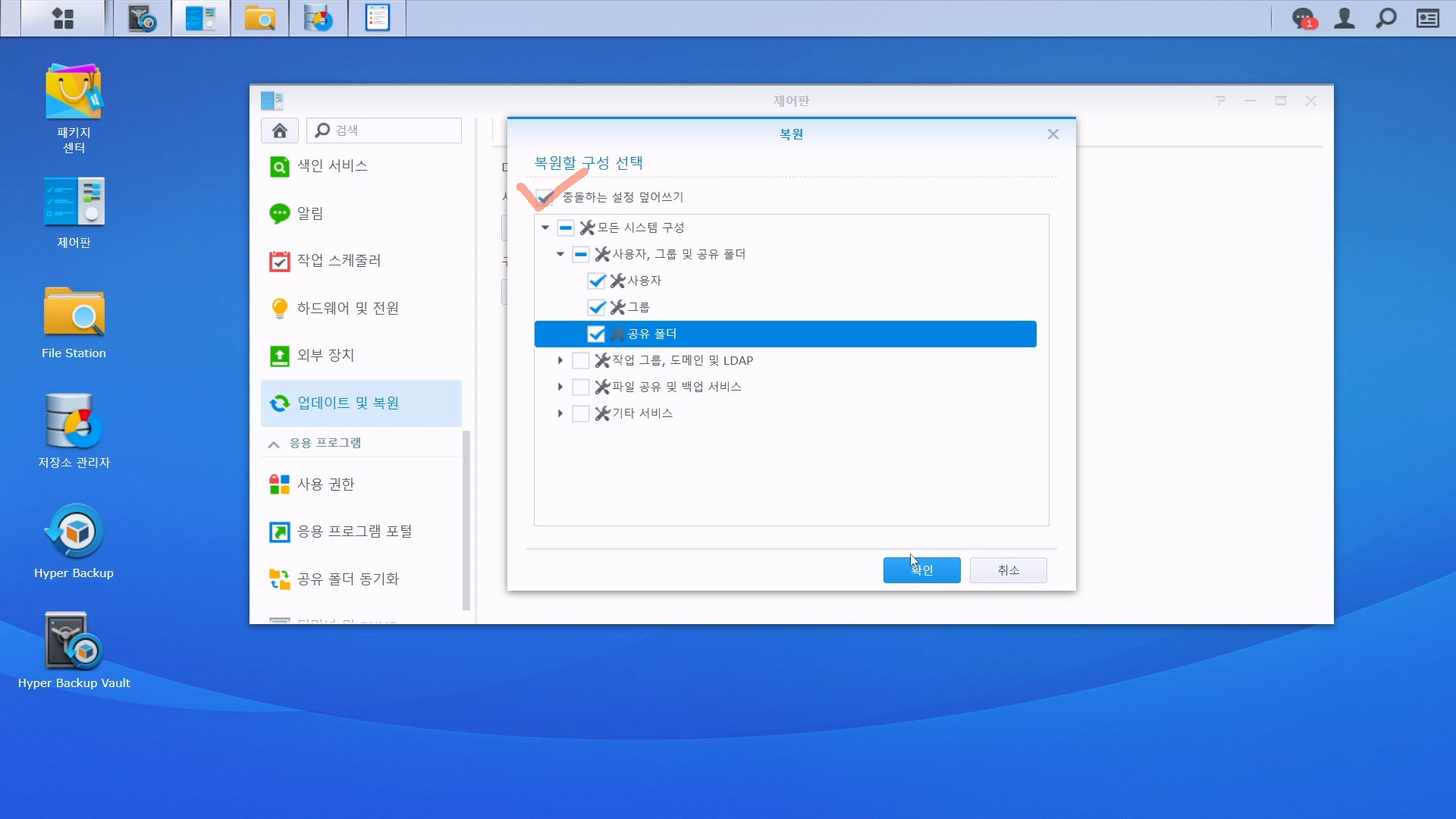Image resolution: width=1456 pixels, height=819 pixels.
Task: Click the 확인 button
Action: (921, 570)
